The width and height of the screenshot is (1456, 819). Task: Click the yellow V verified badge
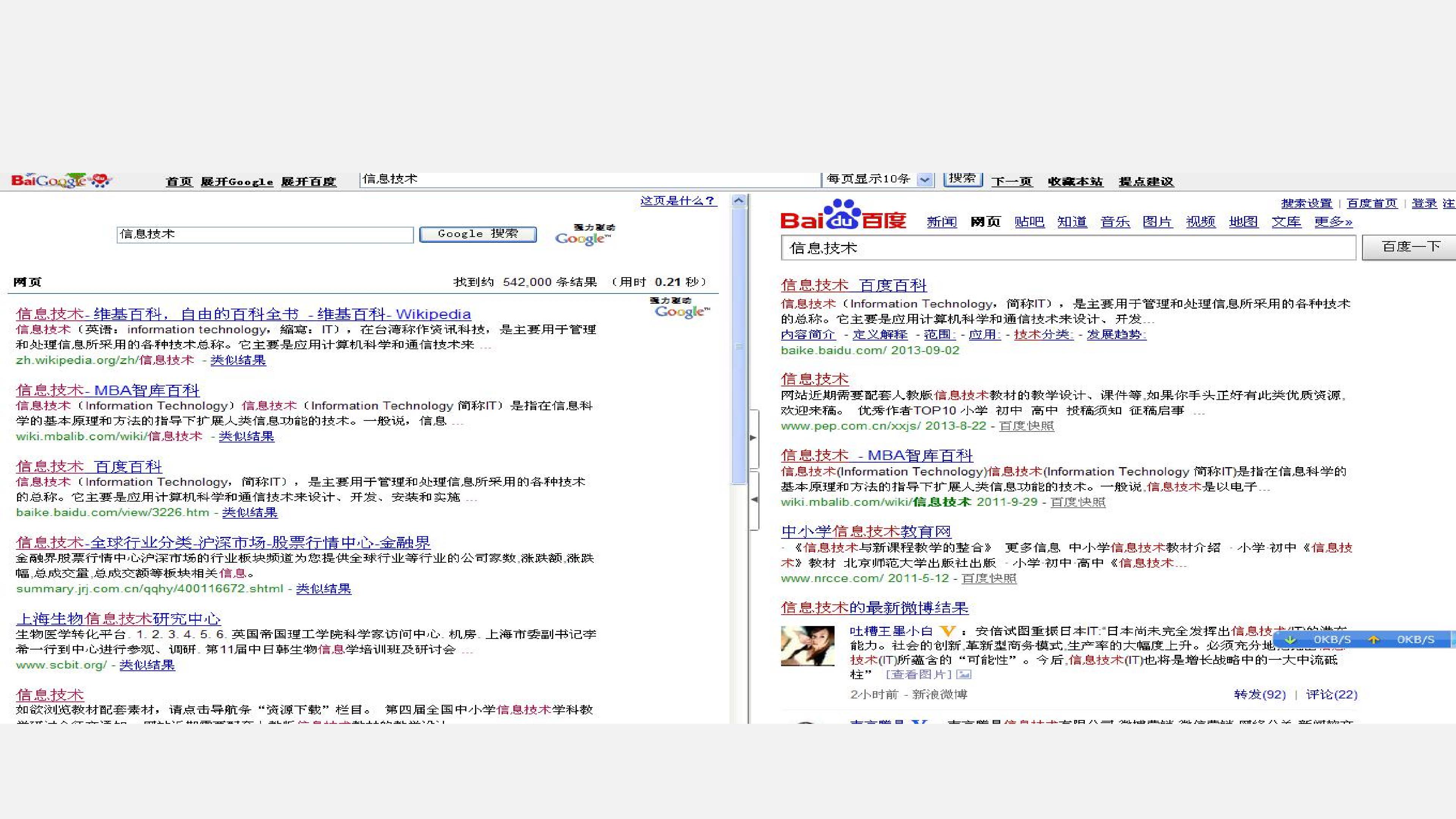point(947,631)
